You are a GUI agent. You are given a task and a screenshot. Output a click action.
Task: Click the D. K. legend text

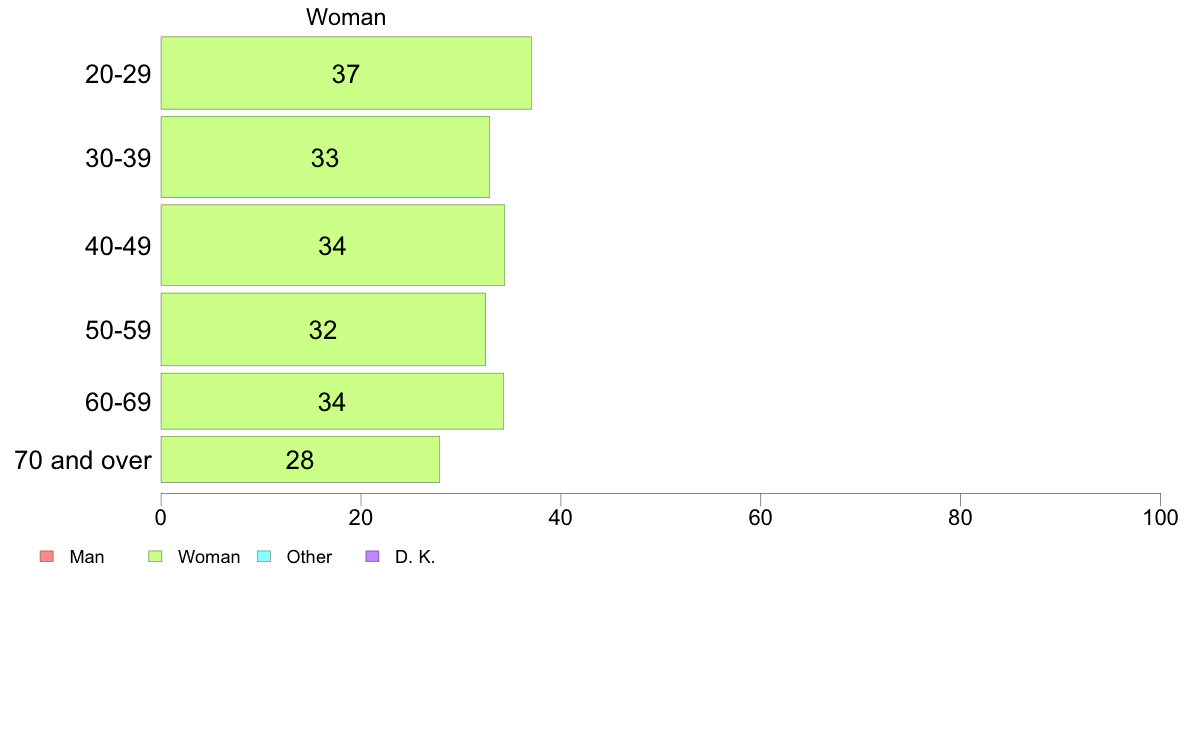[x=415, y=557]
